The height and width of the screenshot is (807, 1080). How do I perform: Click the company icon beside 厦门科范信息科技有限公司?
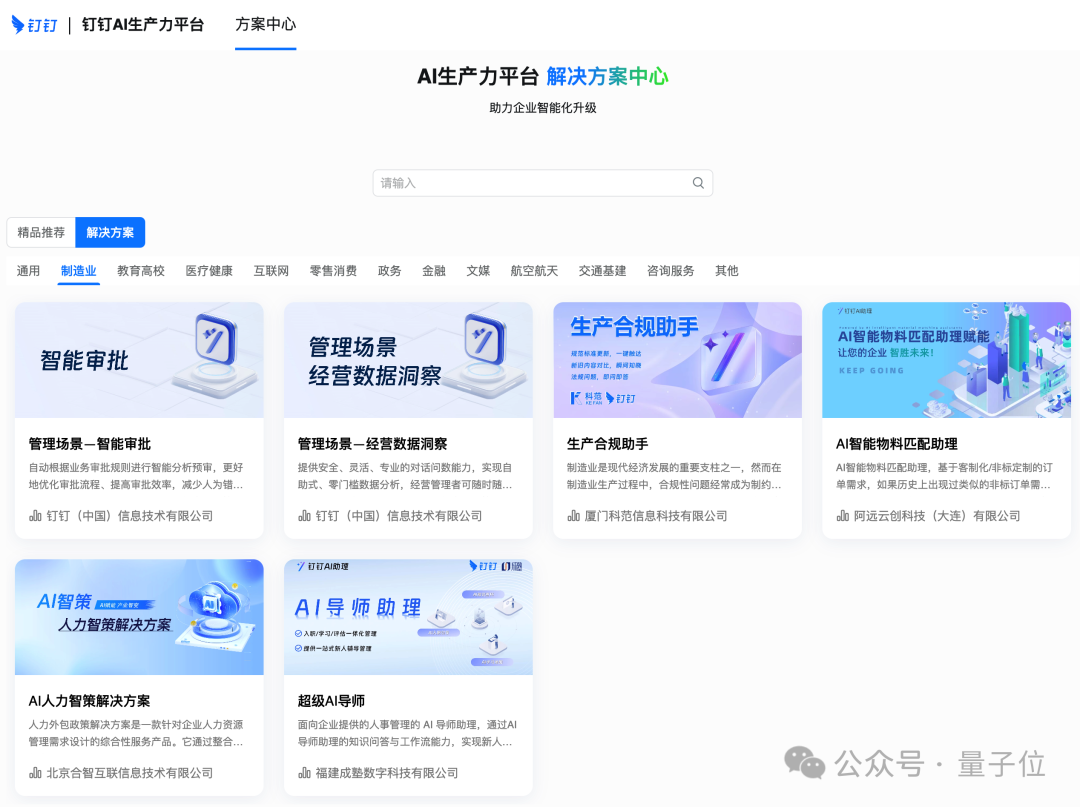pos(573,516)
